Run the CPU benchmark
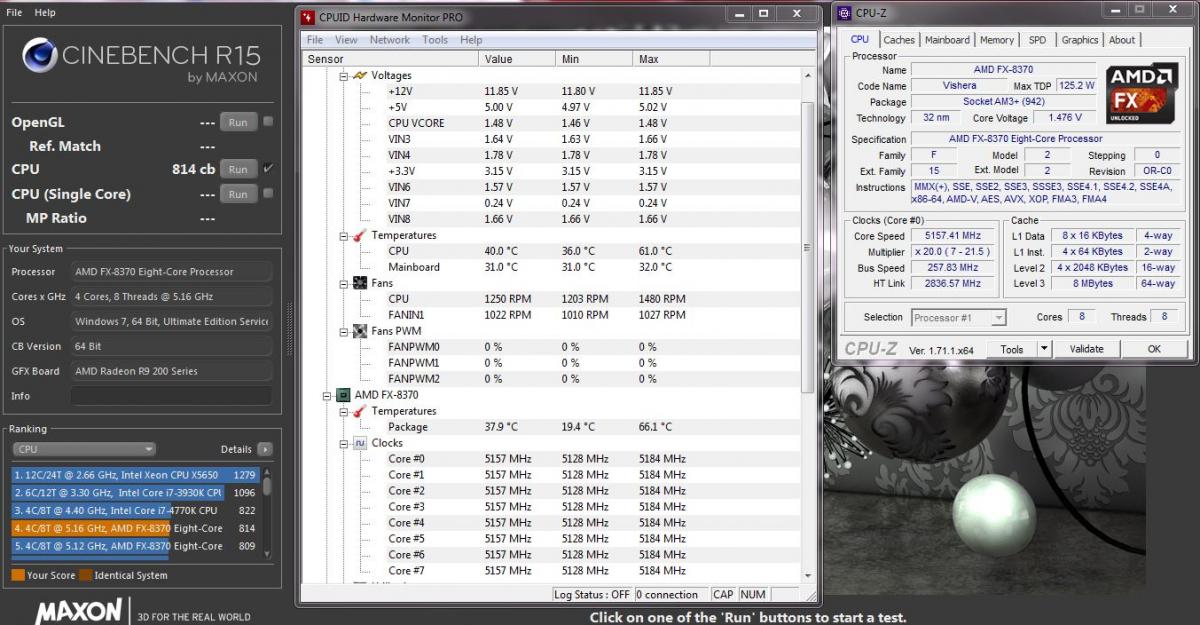Screen dimensions: 1200x625 (x=238, y=169)
